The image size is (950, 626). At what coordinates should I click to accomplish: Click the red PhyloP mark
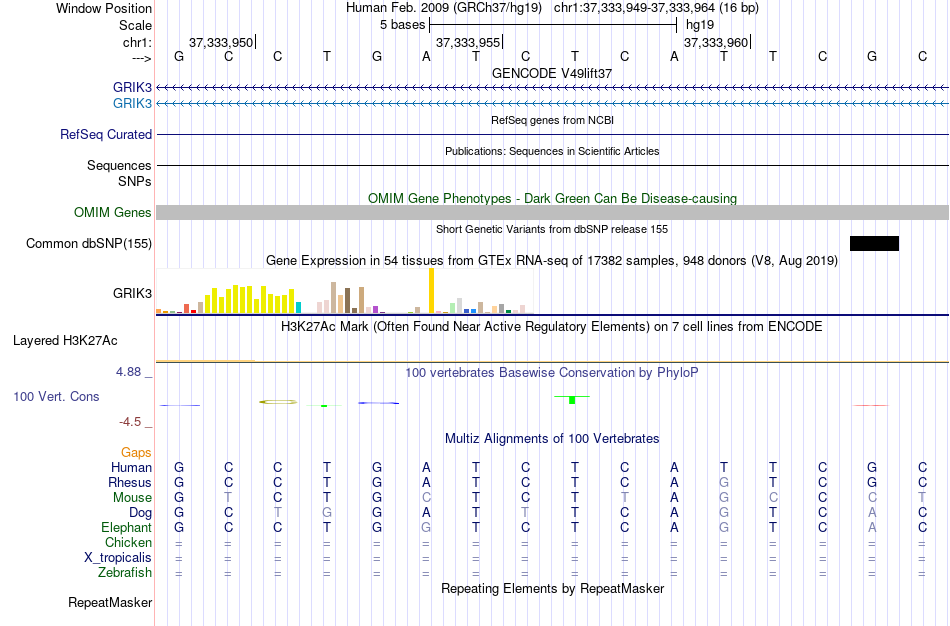click(x=871, y=405)
